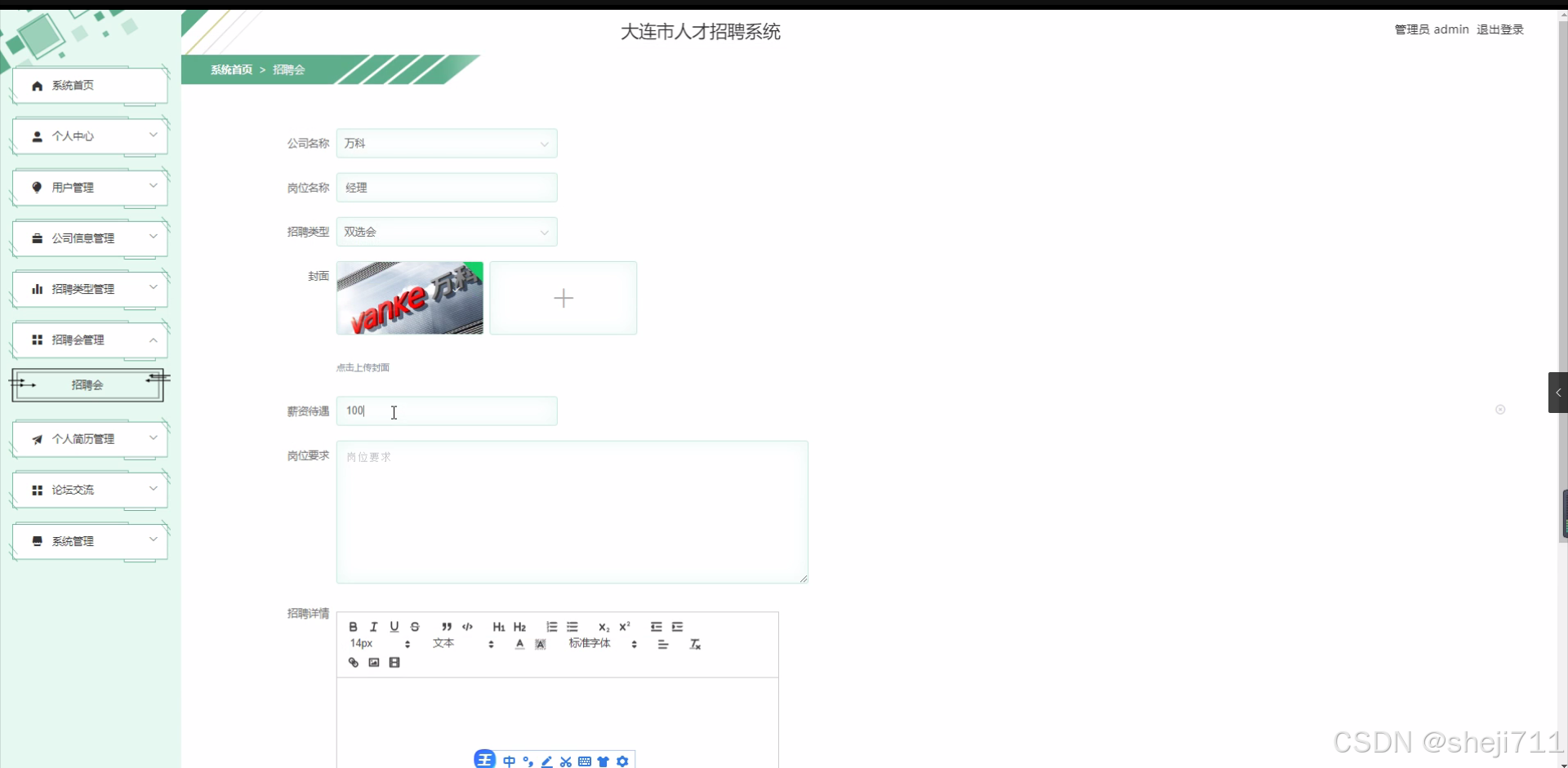Click the plus box to upload another cover
Screen dimensions: 1568x768
click(x=563, y=298)
